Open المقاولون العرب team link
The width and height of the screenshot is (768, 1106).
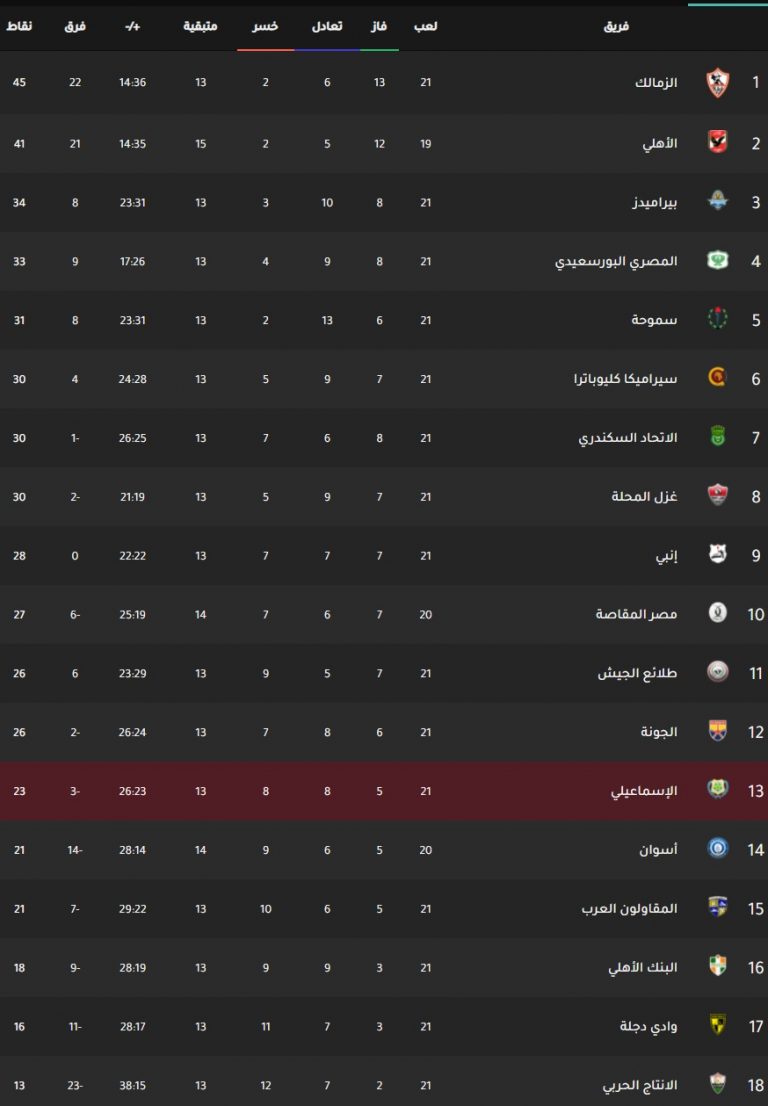click(x=629, y=908)
